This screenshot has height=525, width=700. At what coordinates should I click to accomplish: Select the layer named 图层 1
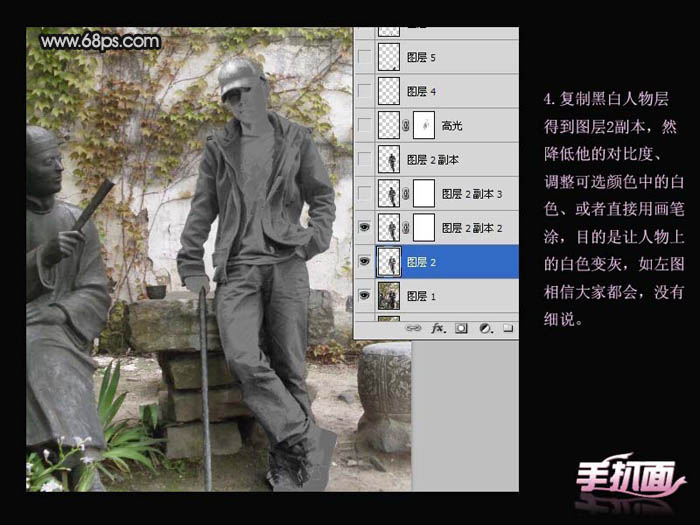(421, 296)
